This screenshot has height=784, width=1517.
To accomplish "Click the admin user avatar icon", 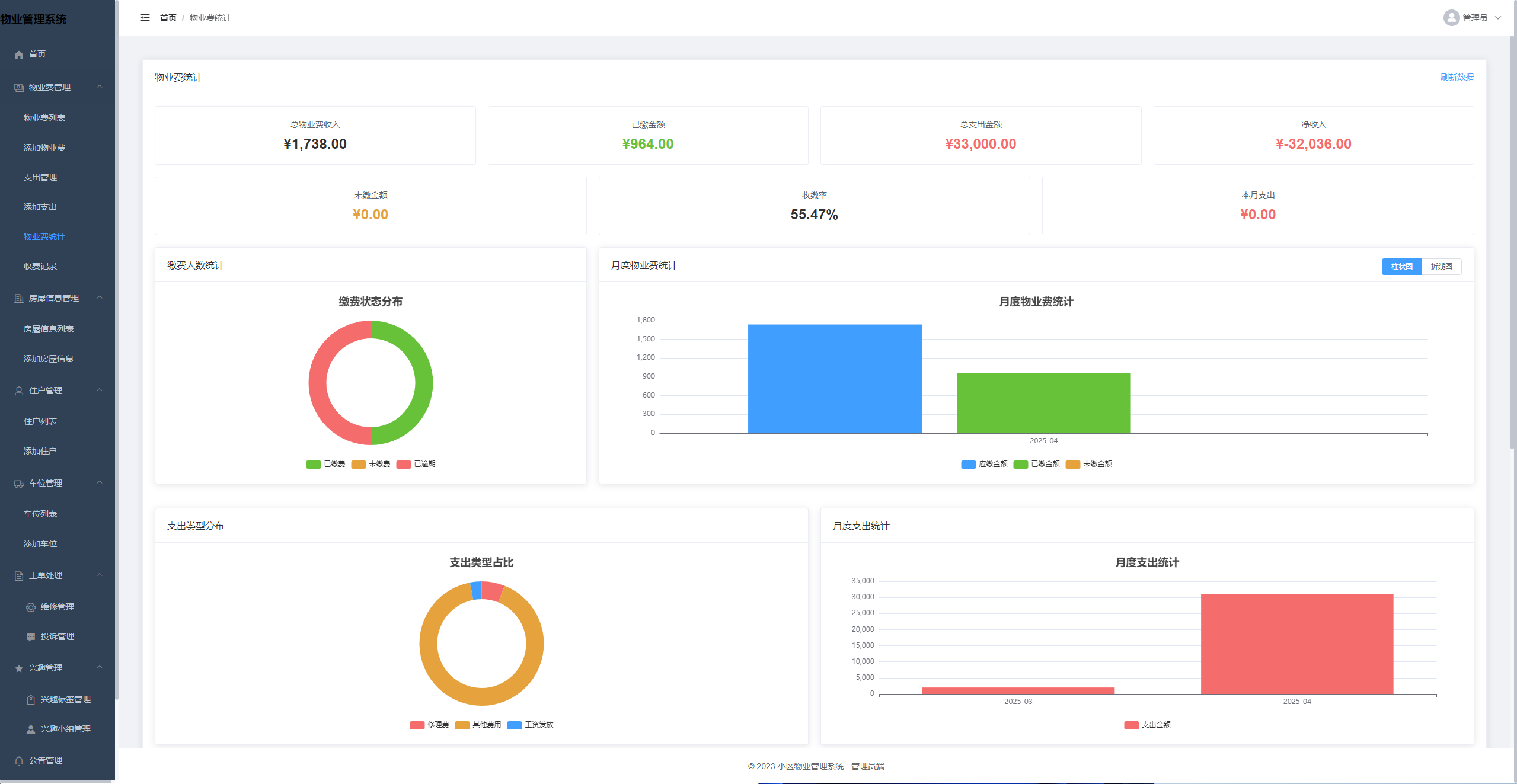I will click(x=1451, y=18).
